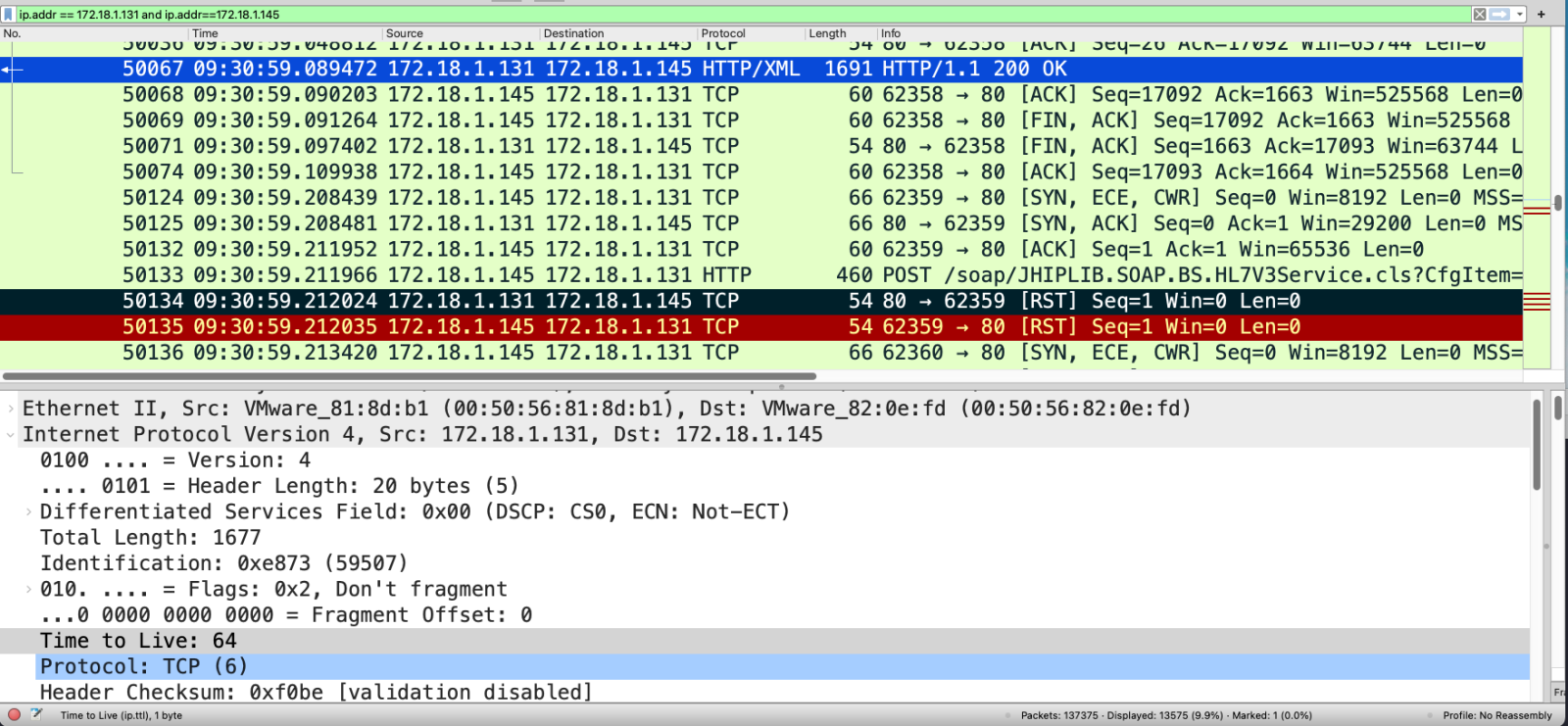Screen dimensions: 1568x726
Task: Add a filter button with plus icon
Action: click(1541, 14)
